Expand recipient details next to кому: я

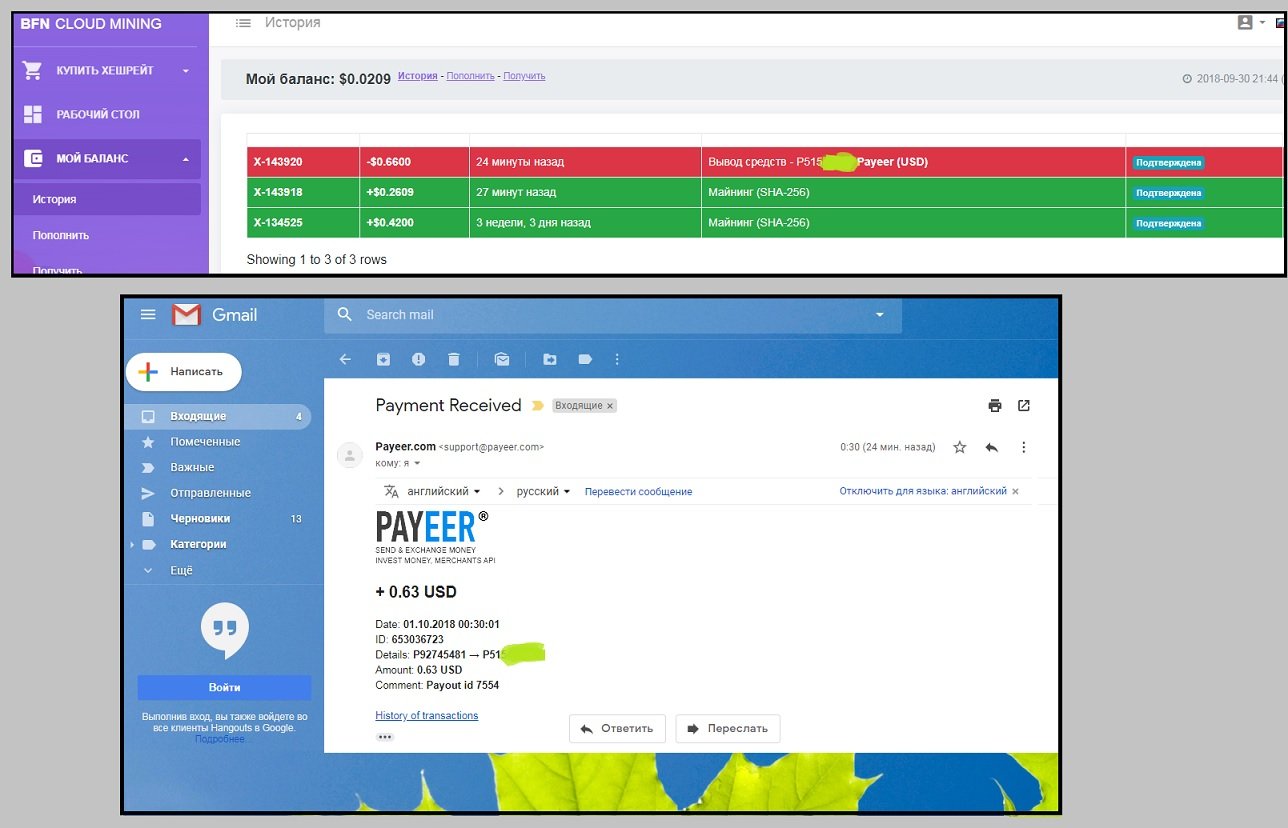pos(417,464)
